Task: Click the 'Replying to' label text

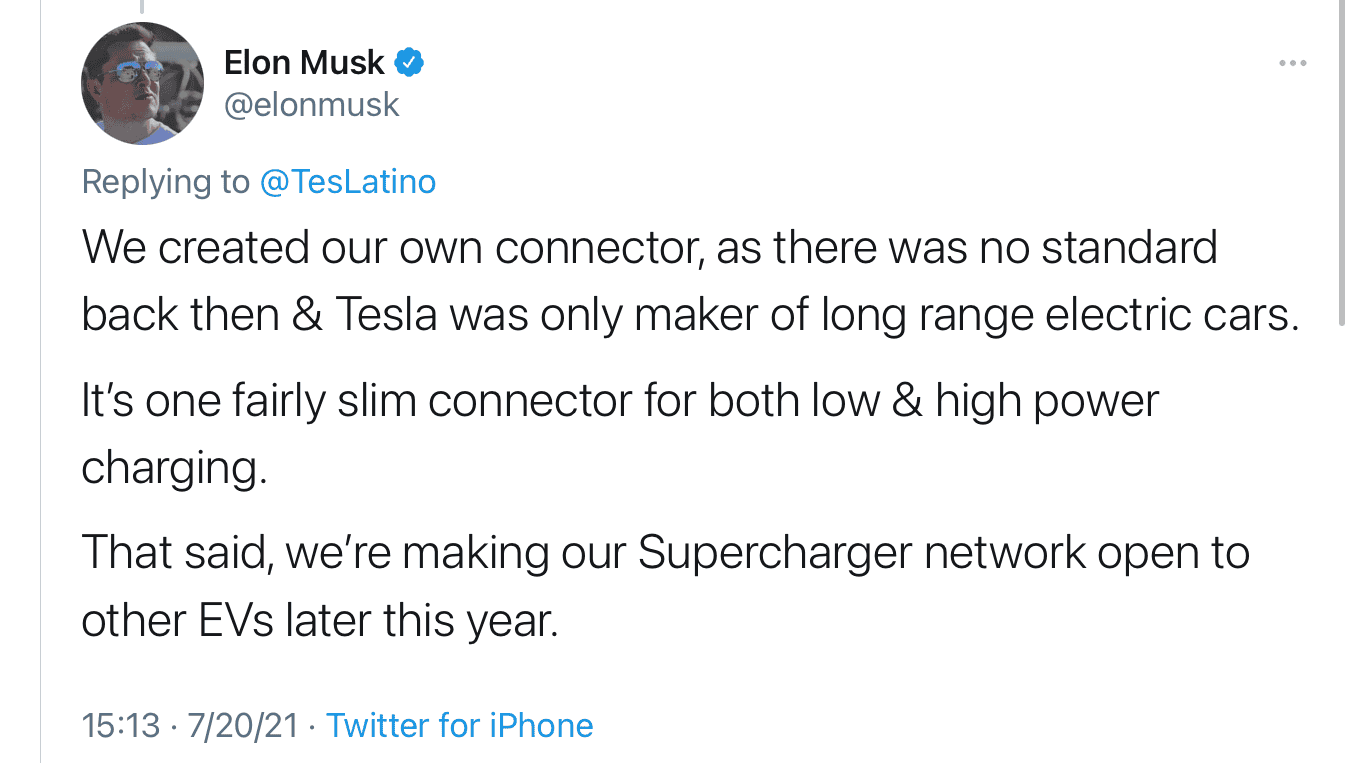Action: point(165,182)
